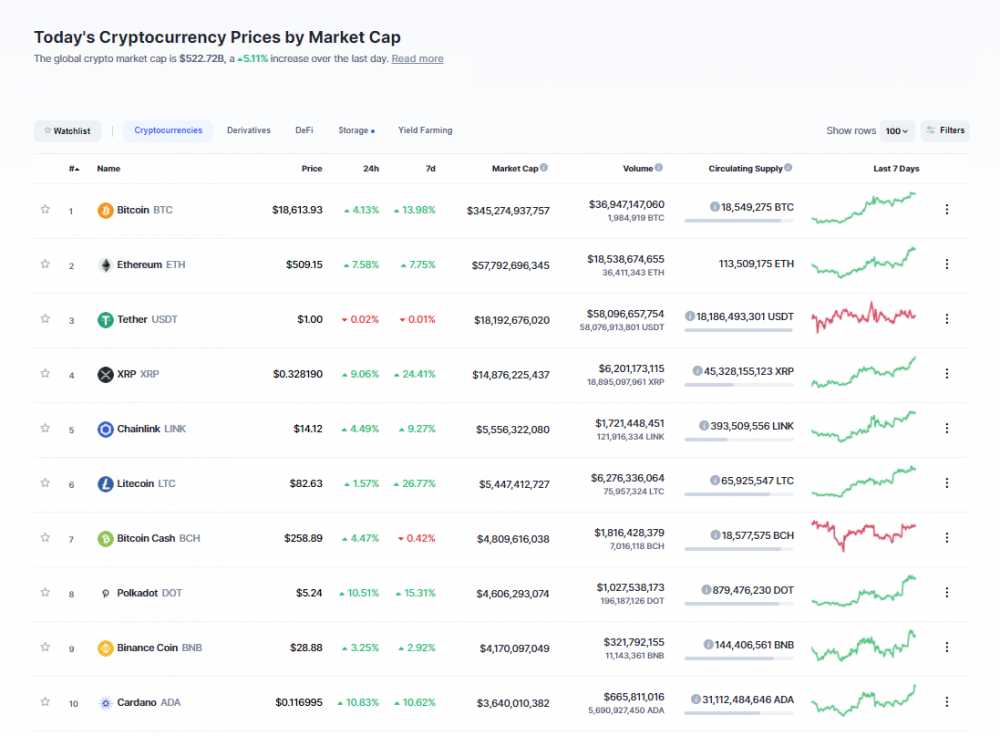Viewport: 1000px width, 736px height.
Task: Click info icon beside Tether circulating supply
Action: 690,316
